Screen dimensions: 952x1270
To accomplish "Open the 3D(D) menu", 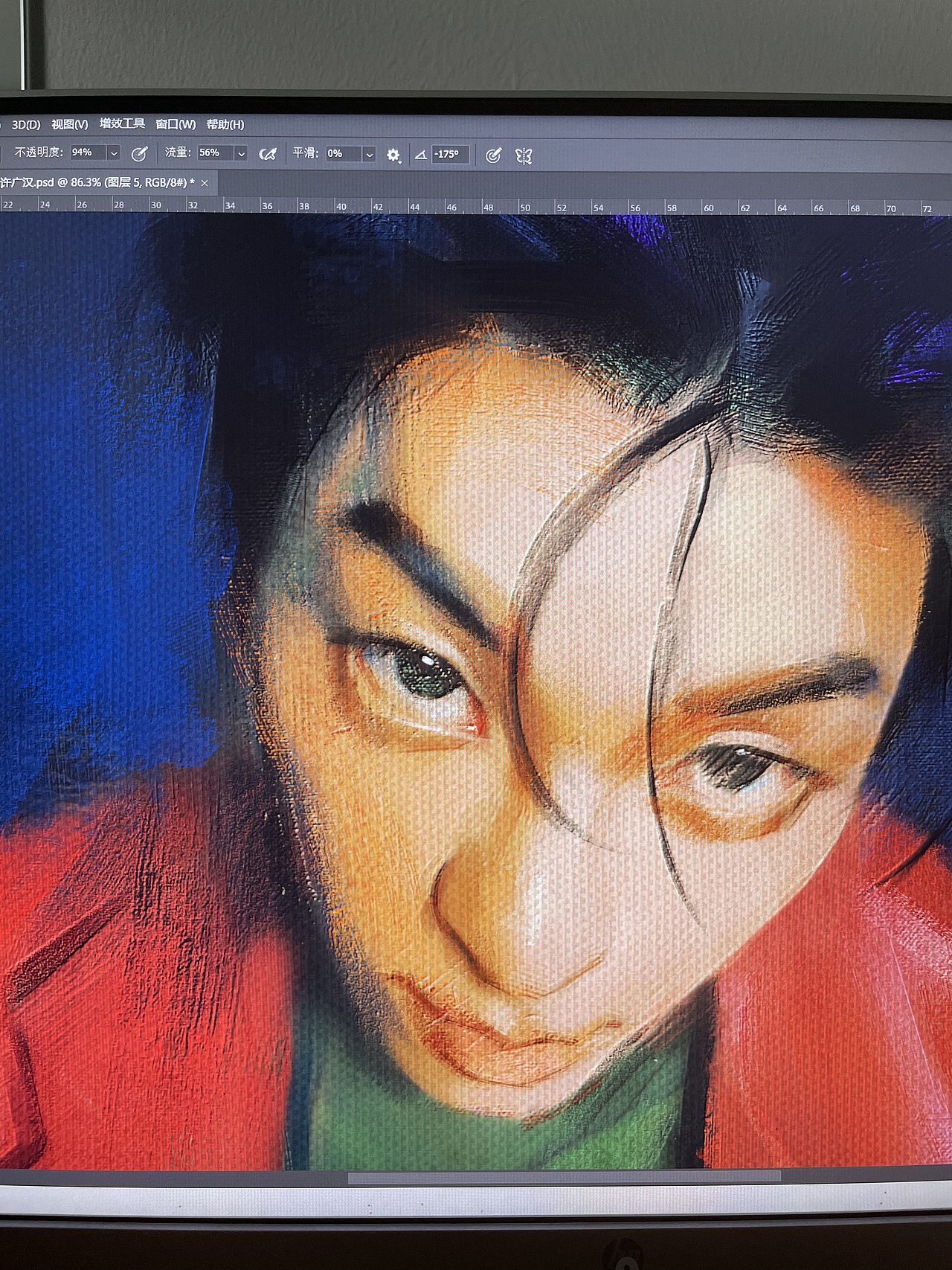I will [x=25, y=124].
